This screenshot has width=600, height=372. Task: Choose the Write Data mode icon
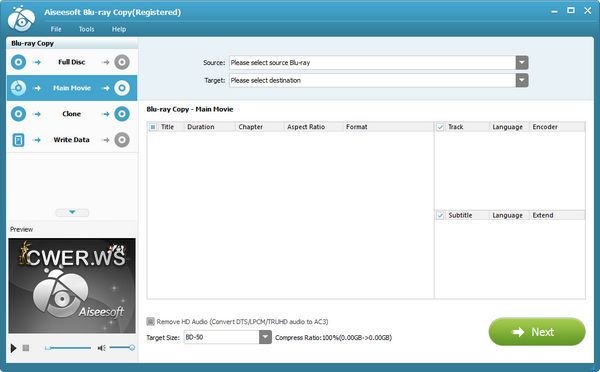pyautogui.click(x=18, y=140)
